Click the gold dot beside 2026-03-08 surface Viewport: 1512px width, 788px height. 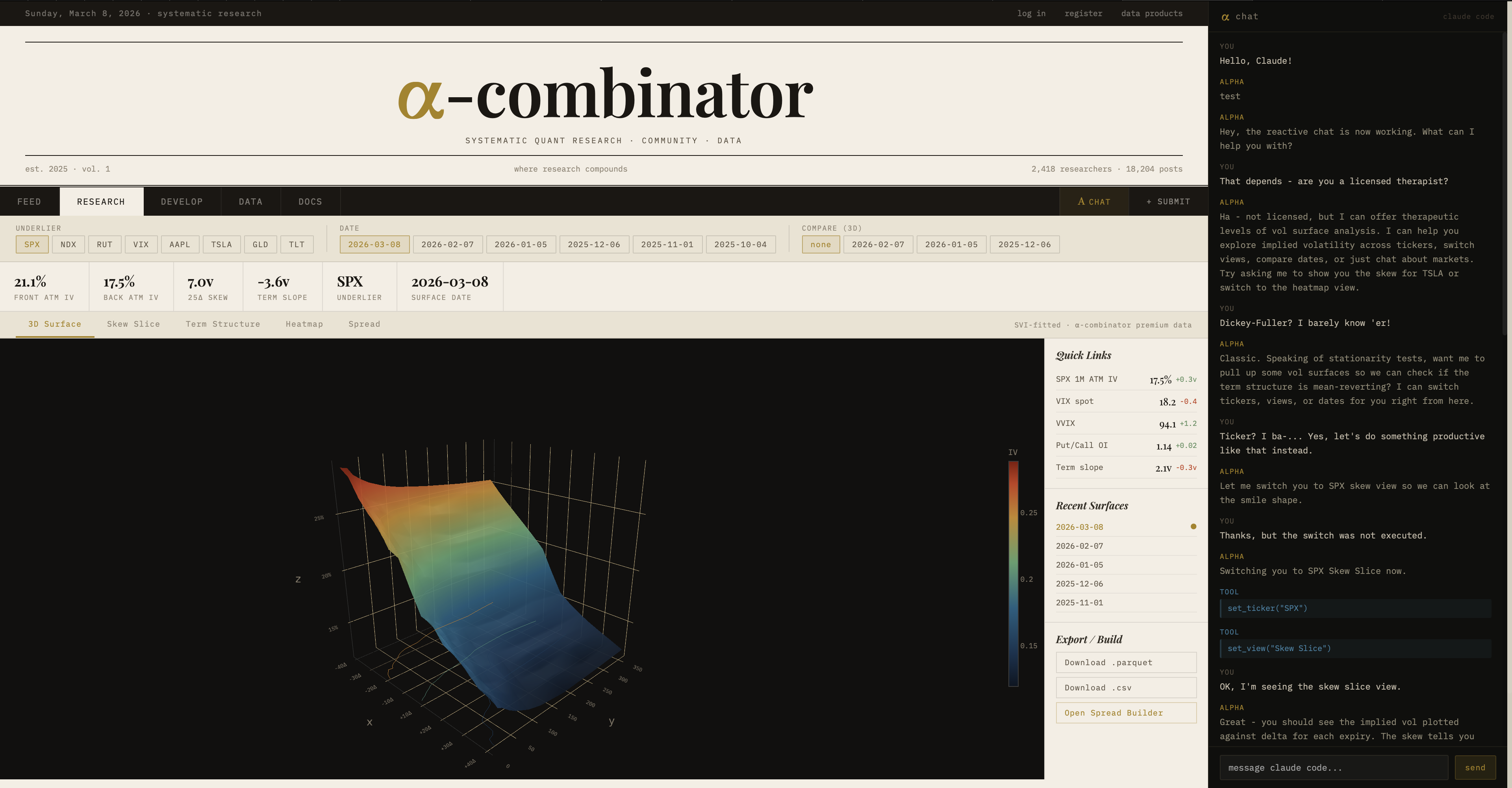click(1193, 527)
